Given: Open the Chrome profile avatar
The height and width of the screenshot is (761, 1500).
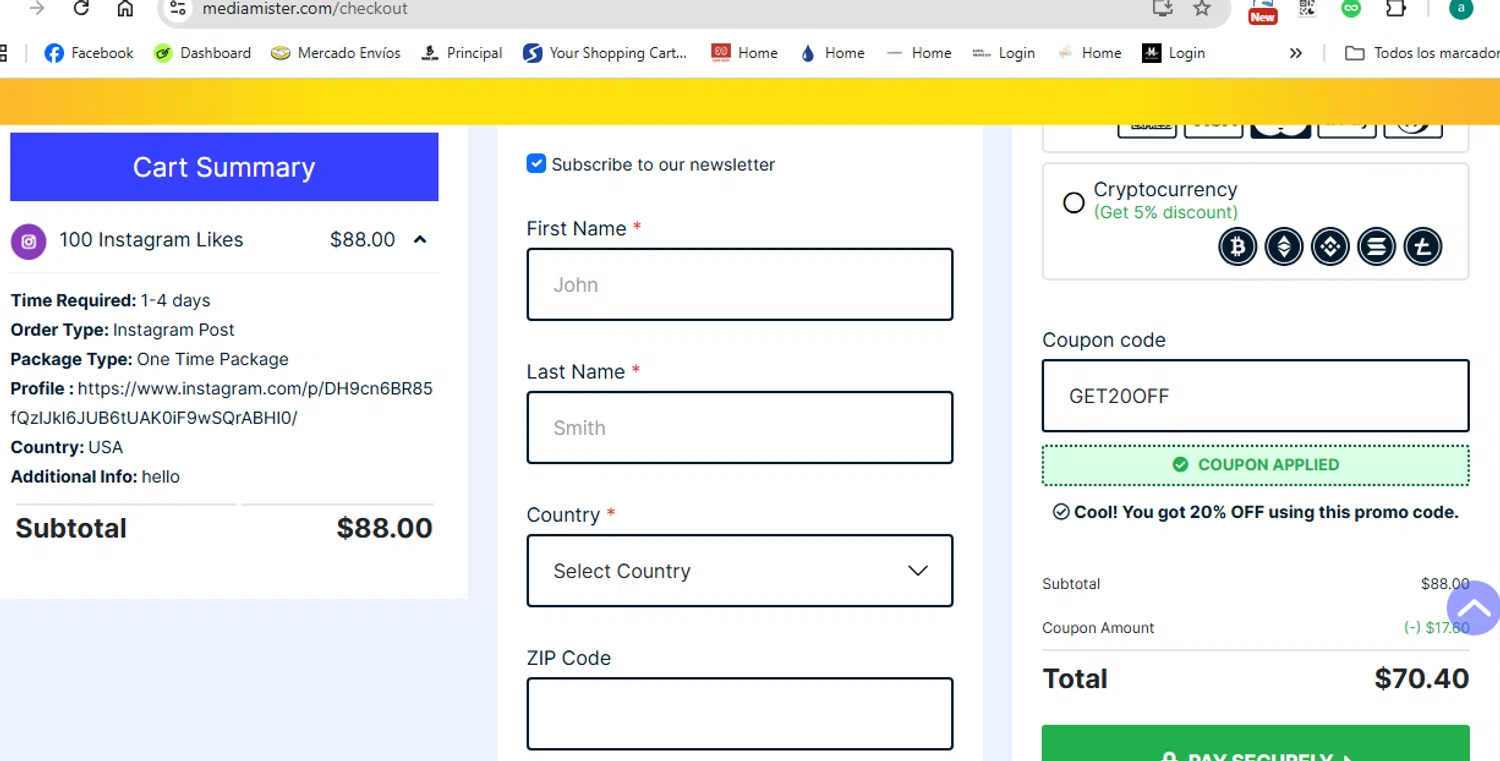Looking at the screenshot, I should [x=1461, y=8].
